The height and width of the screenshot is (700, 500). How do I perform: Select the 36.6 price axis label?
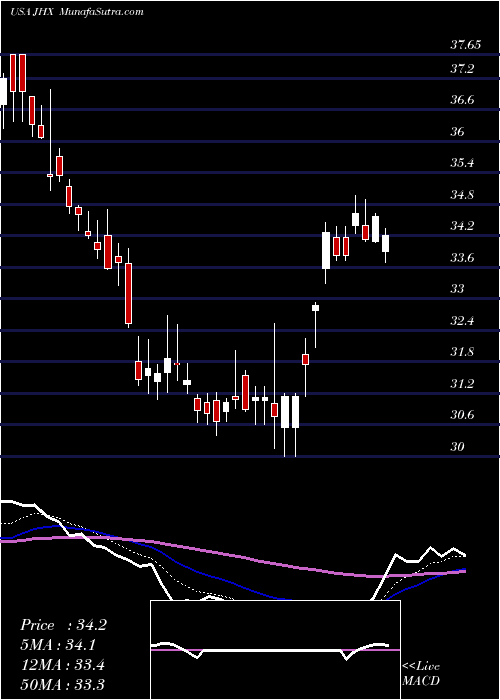click(462, 100)
